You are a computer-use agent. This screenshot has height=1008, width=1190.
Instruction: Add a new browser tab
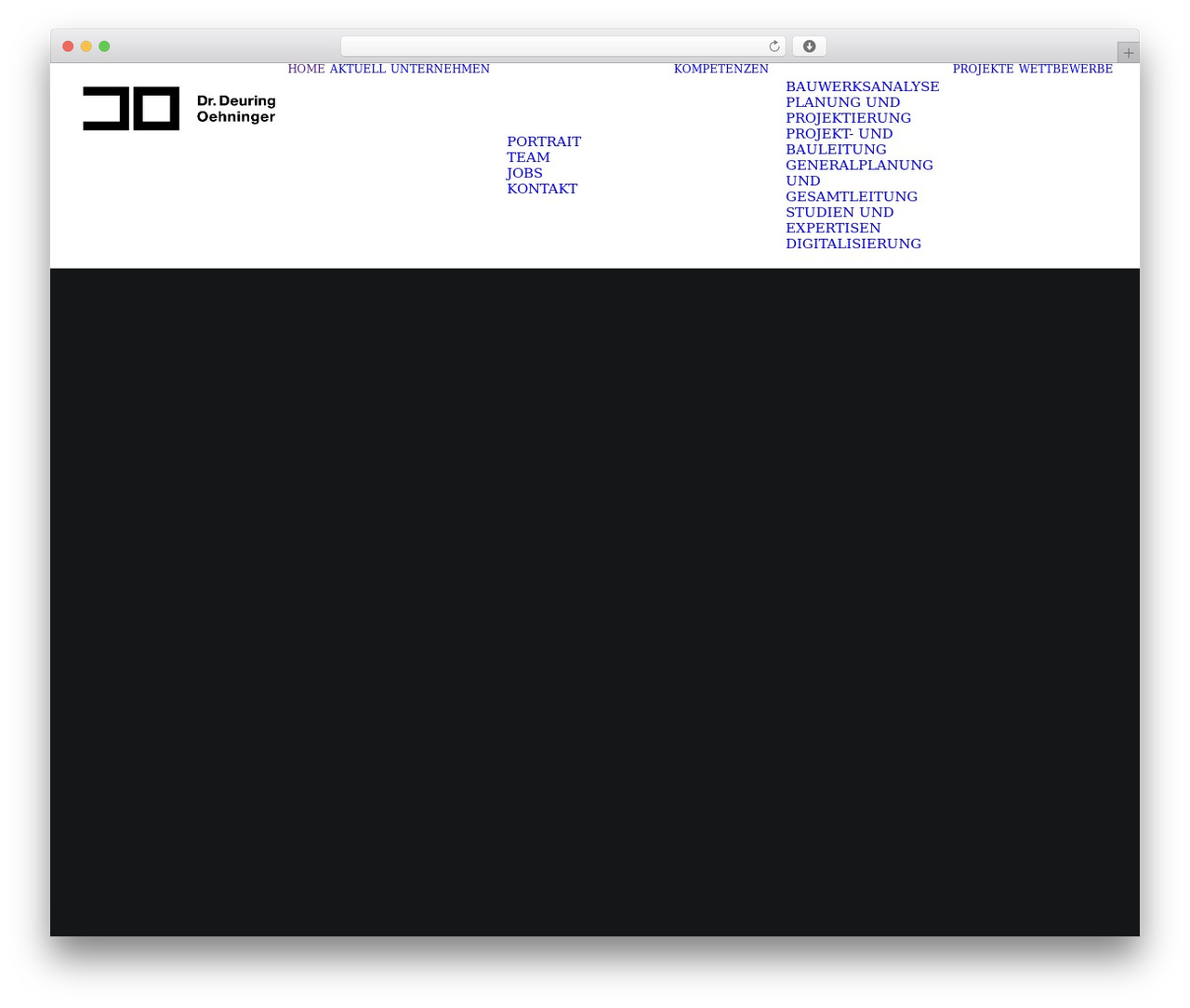(1128, 53)
